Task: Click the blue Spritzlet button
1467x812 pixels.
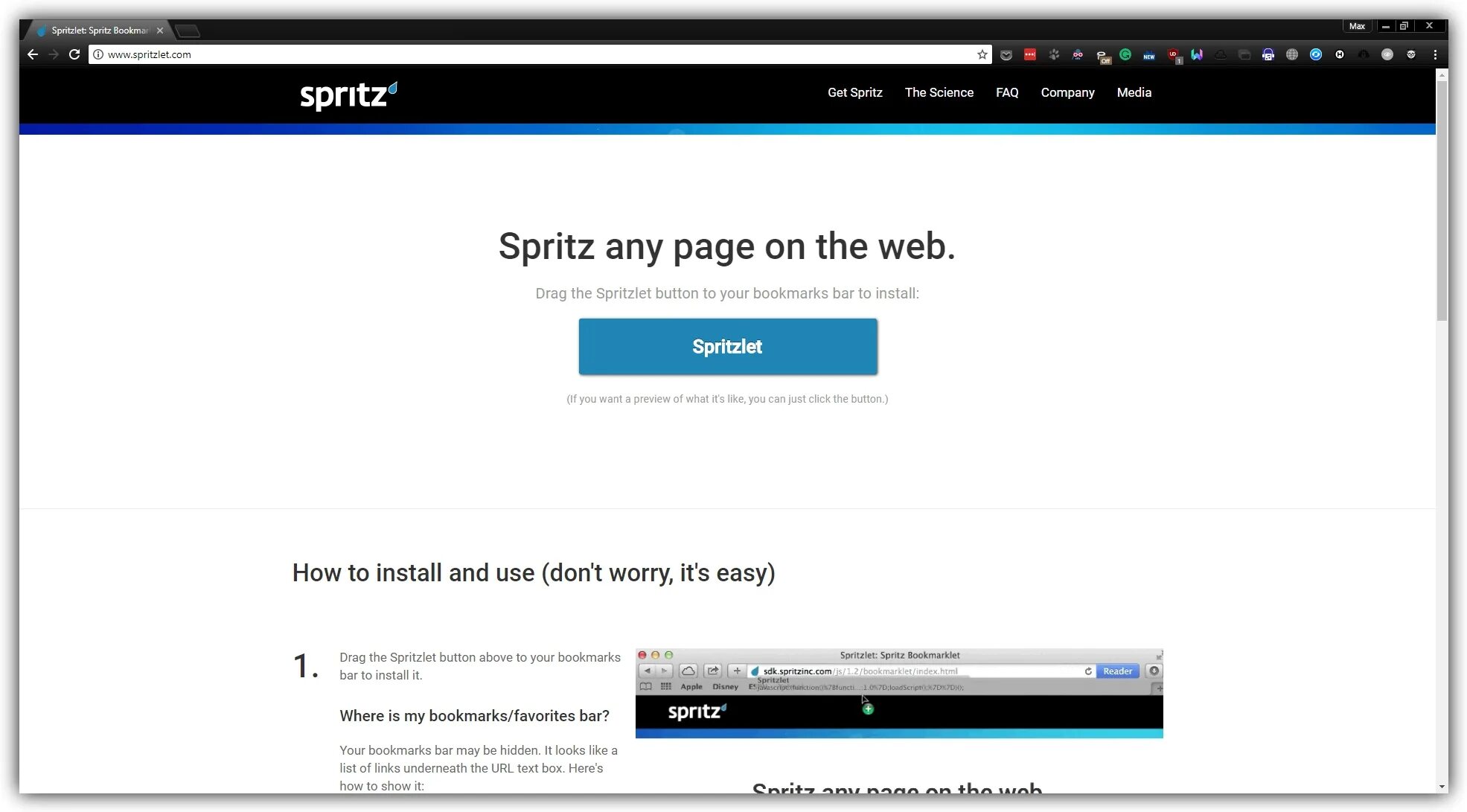Action: [x=727, y=347]
